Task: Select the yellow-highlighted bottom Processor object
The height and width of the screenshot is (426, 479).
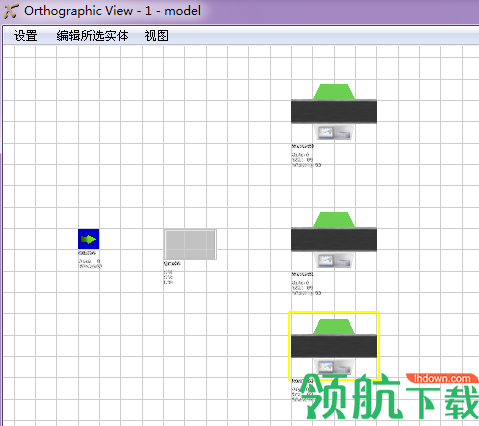Action: coord(334,346)
